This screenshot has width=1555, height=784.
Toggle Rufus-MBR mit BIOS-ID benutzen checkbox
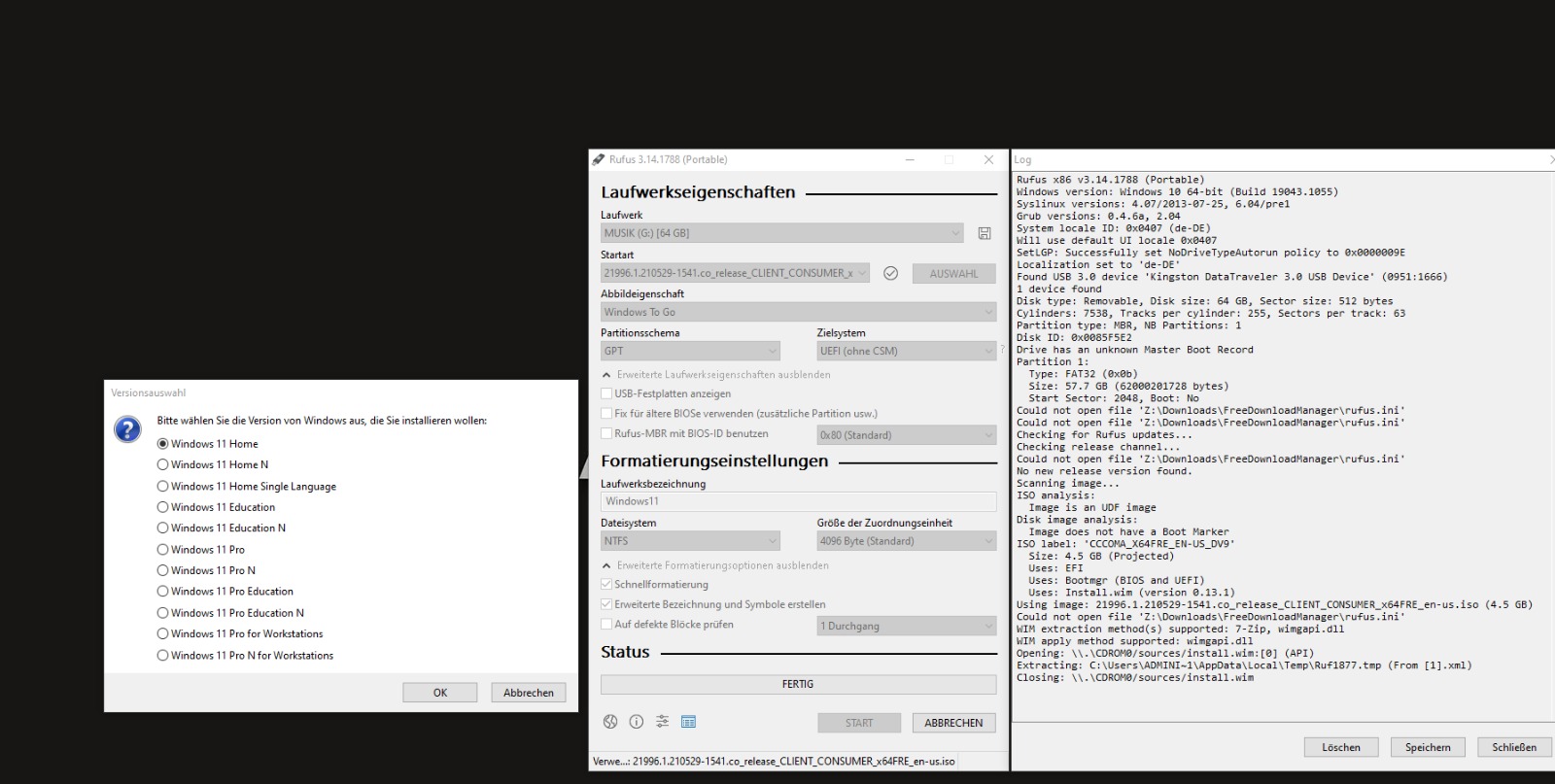coord(684,434)
